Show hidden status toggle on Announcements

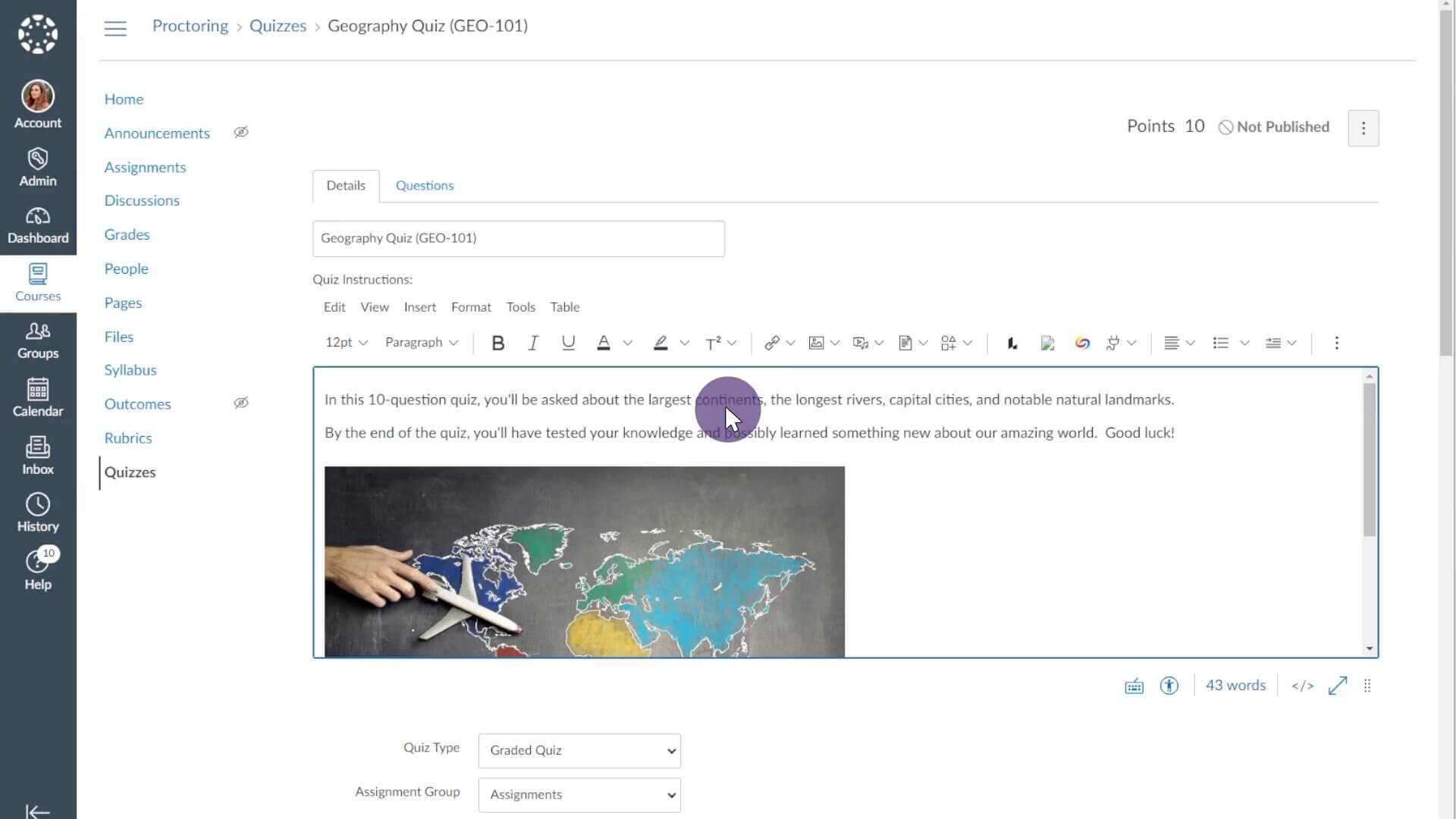[x=241, y=132]
